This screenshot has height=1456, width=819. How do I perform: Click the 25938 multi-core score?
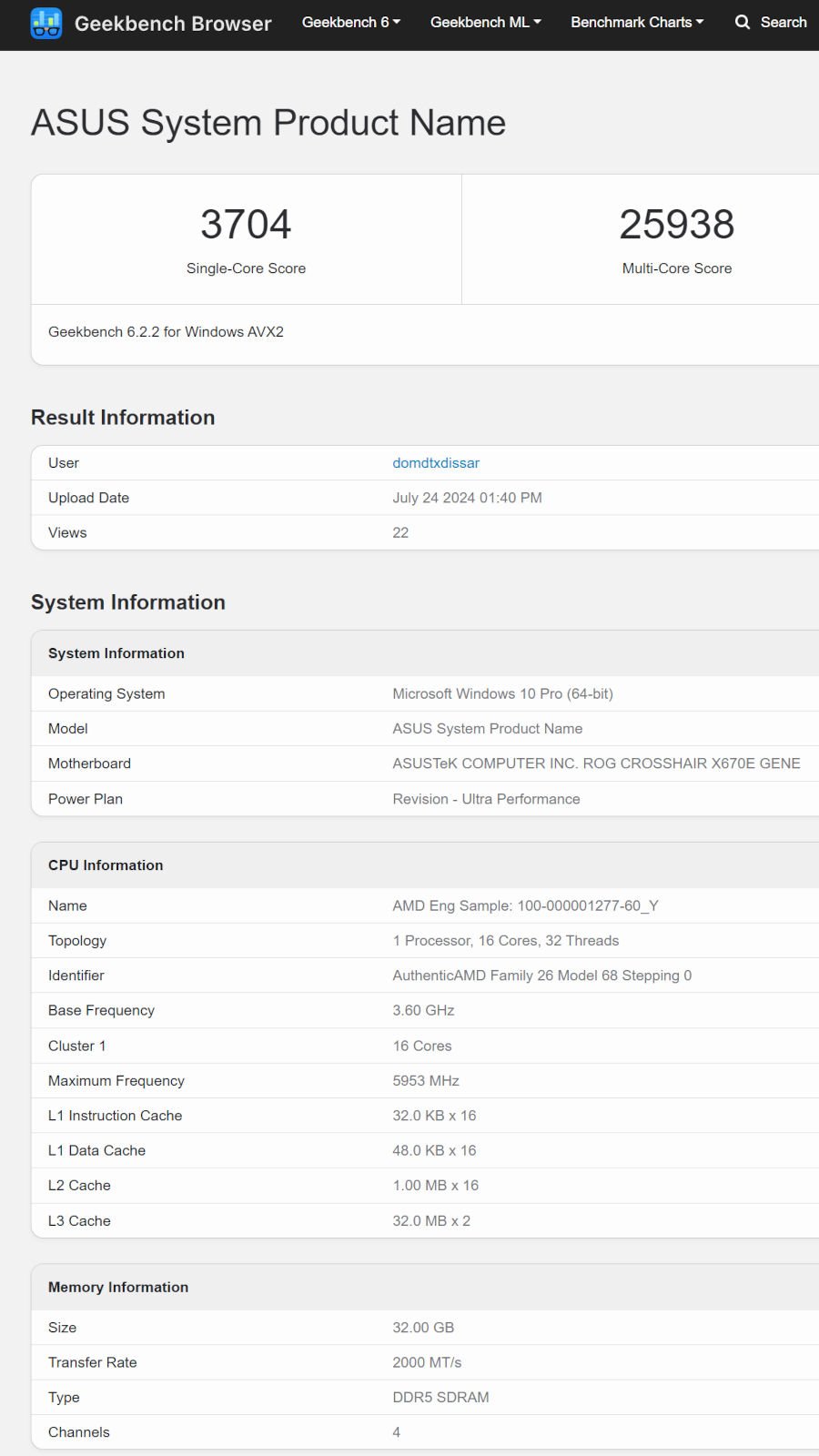point(676,225)
